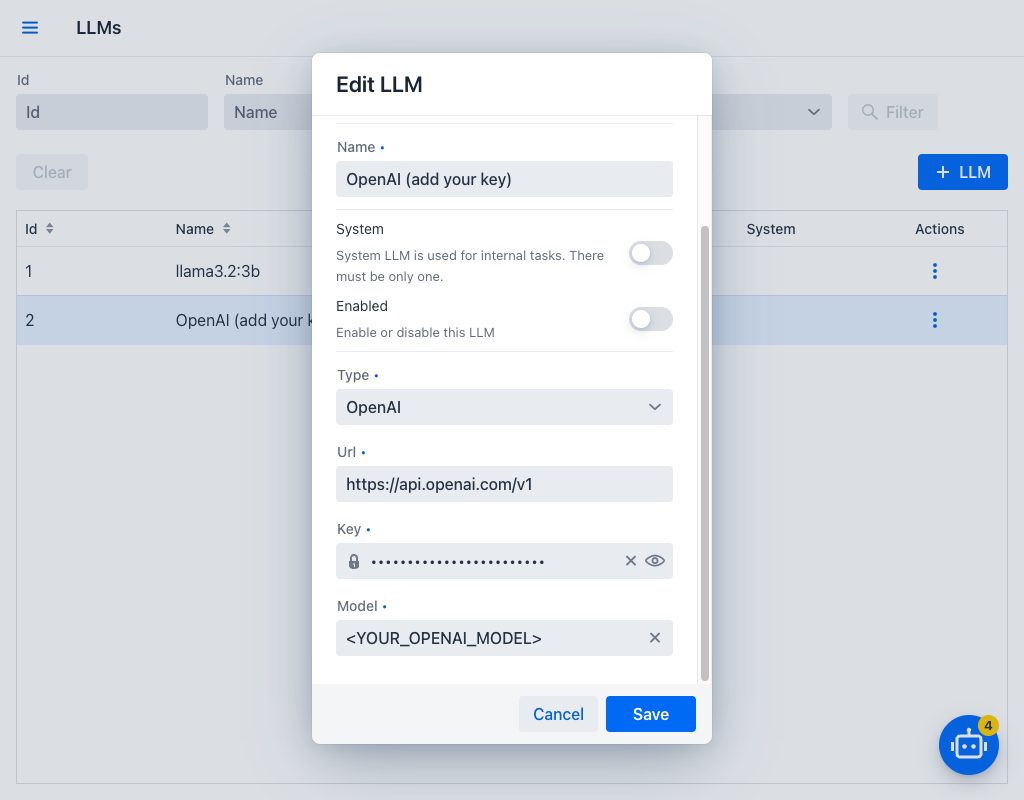Image resolution: width=1024 pixels, height=800 pixels.
Task: Sort table by Name column arrows
Action: pos(227,229)
